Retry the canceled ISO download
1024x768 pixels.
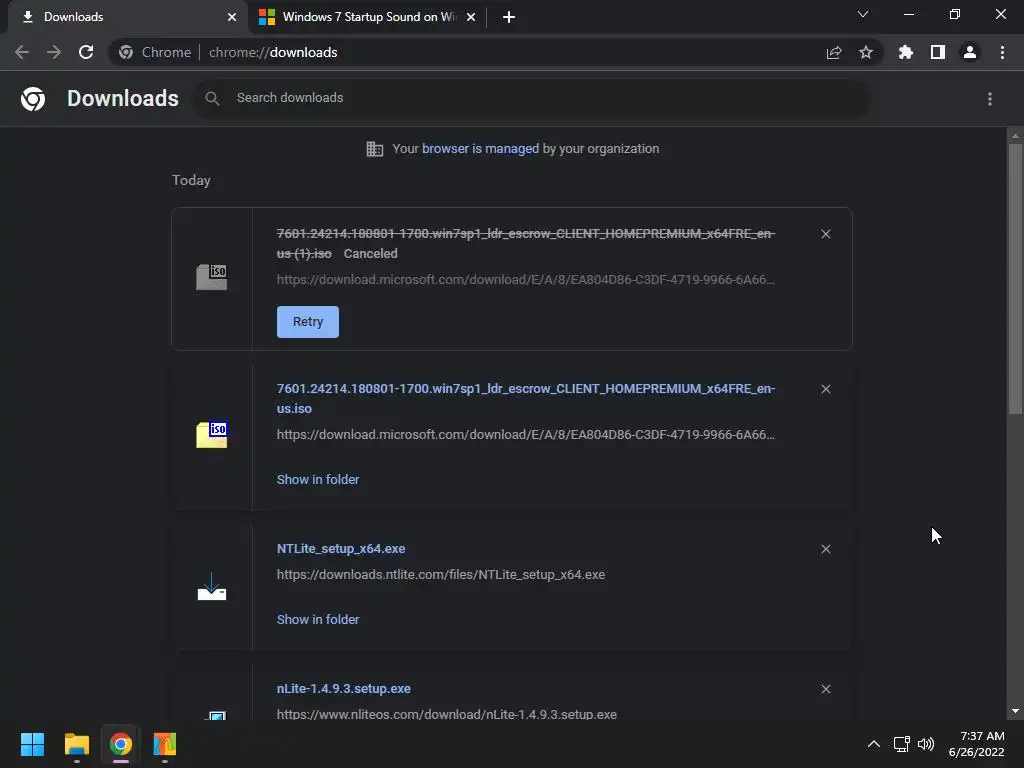(x=308, y=322)
